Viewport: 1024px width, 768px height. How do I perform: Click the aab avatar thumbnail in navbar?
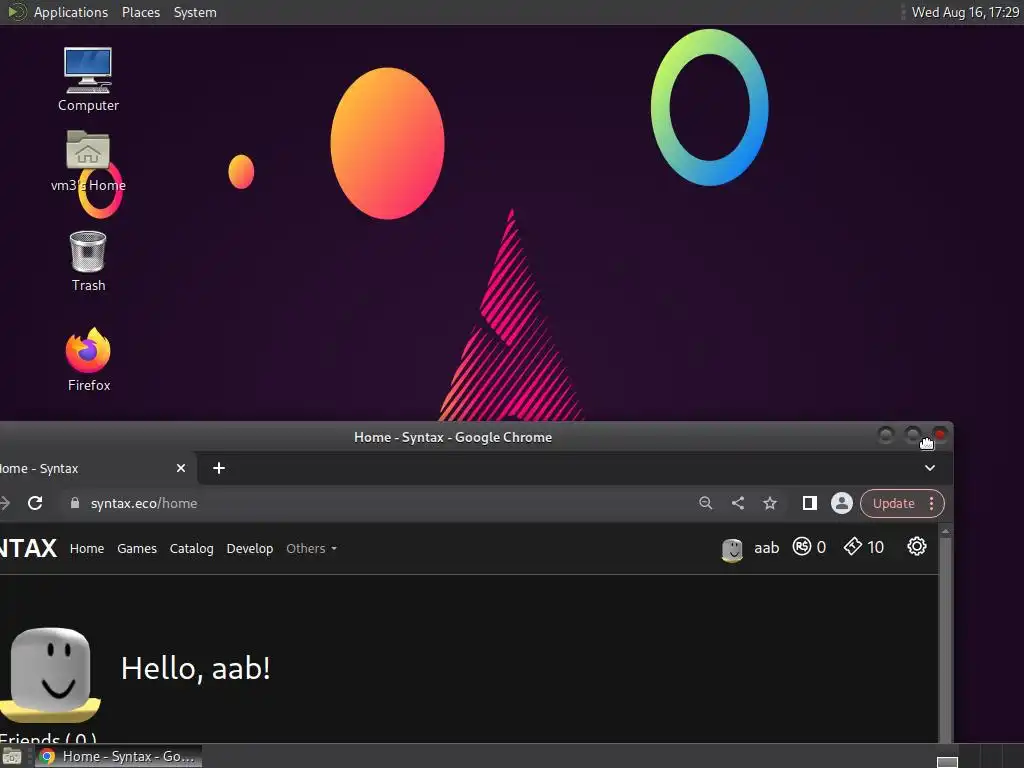coord(732,550)
